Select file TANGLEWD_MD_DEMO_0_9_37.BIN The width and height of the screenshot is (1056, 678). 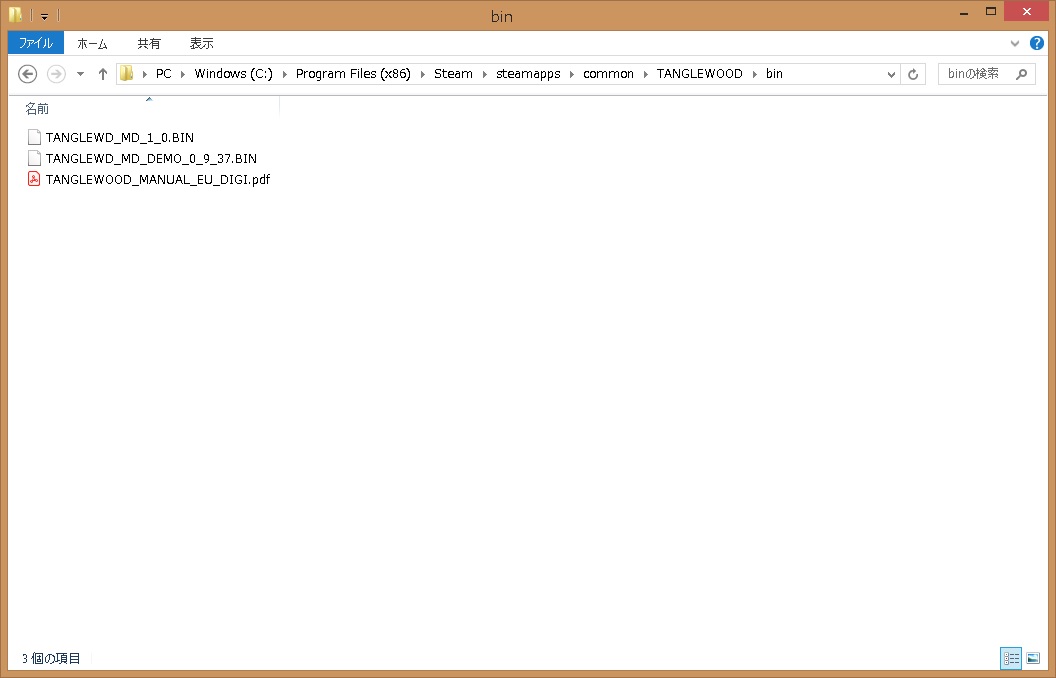[152, 158]
